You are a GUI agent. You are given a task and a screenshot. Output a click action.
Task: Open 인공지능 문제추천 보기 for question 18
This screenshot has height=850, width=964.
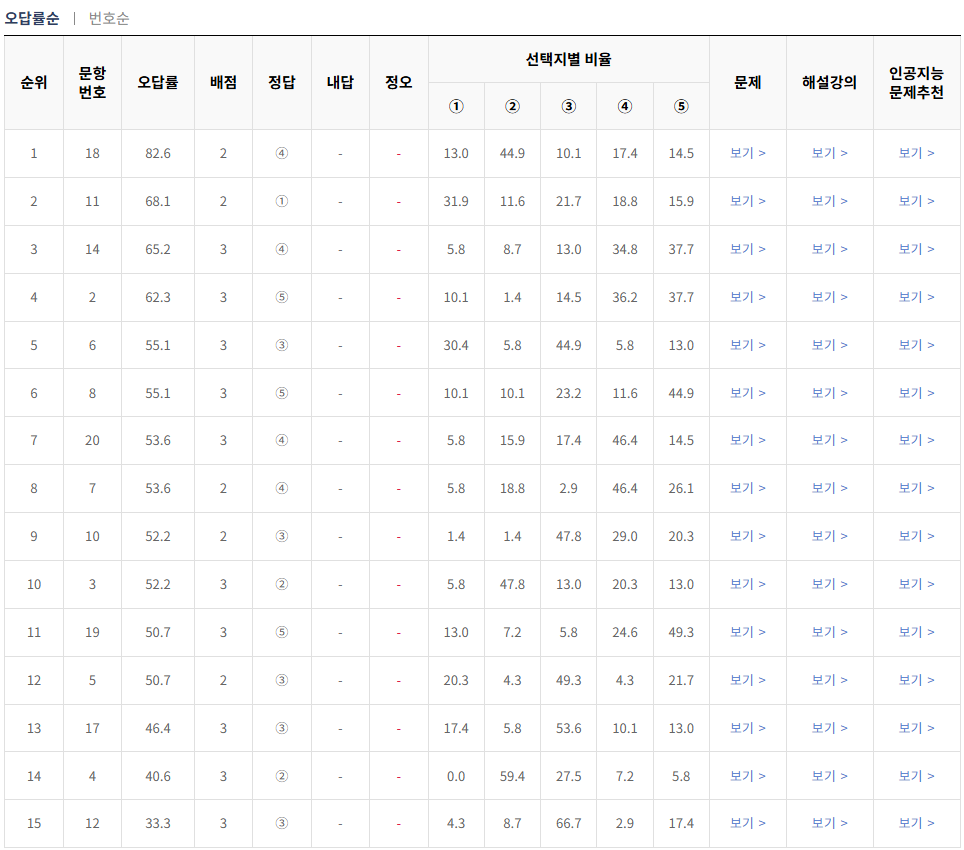[916, 153]
